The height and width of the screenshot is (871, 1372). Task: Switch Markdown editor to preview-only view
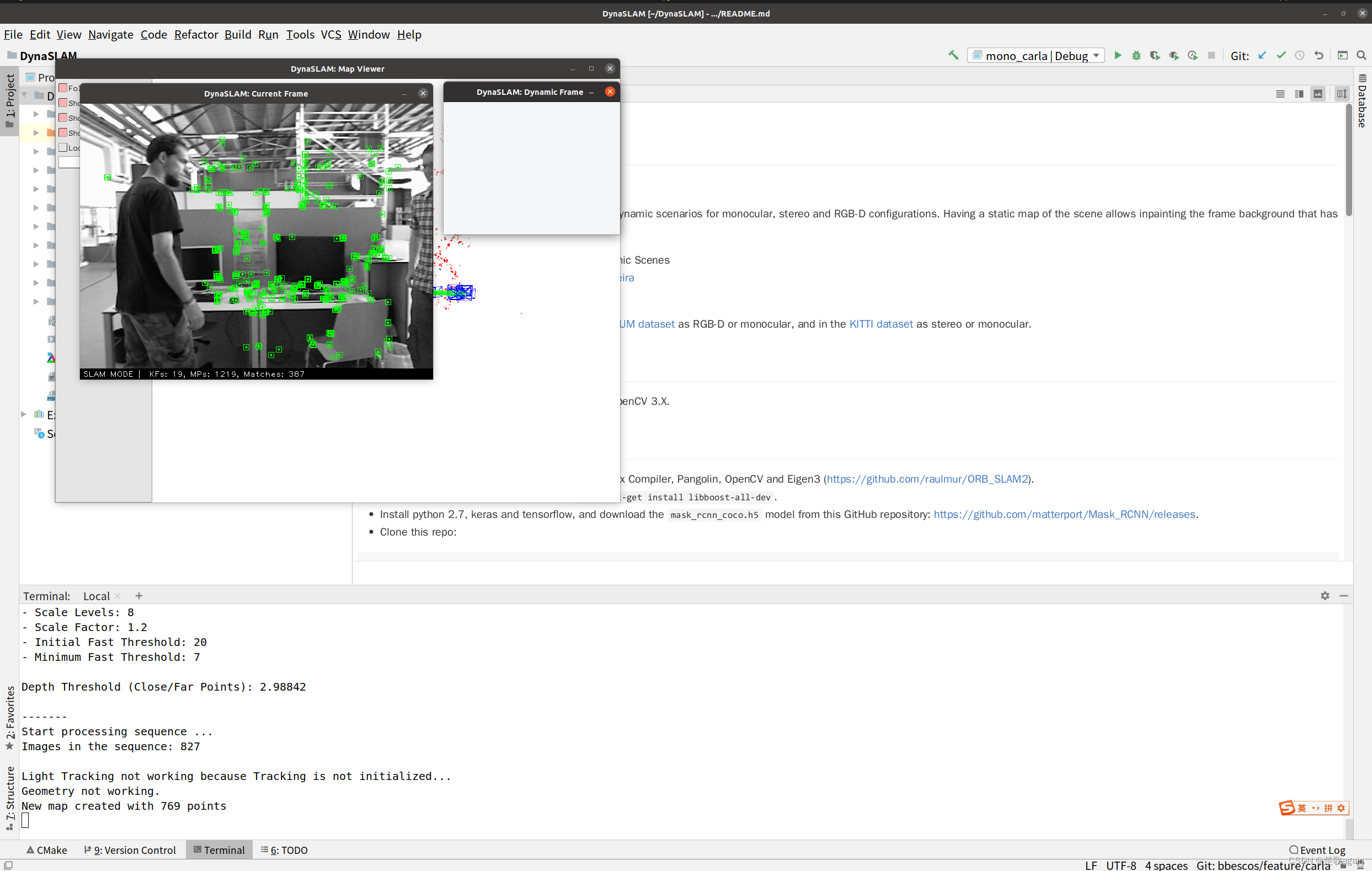[x=1318, y=93]
